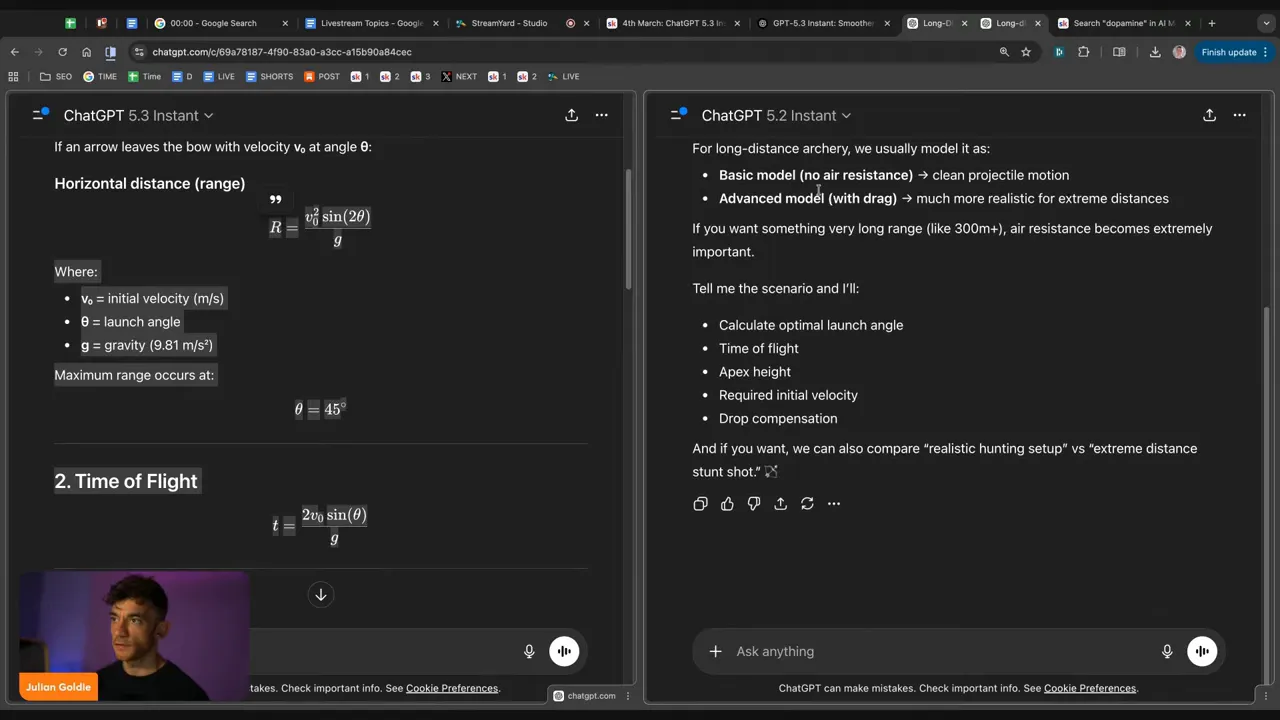Give thumbs down to the response
1280x720 pixels.
tap(754, 504)
